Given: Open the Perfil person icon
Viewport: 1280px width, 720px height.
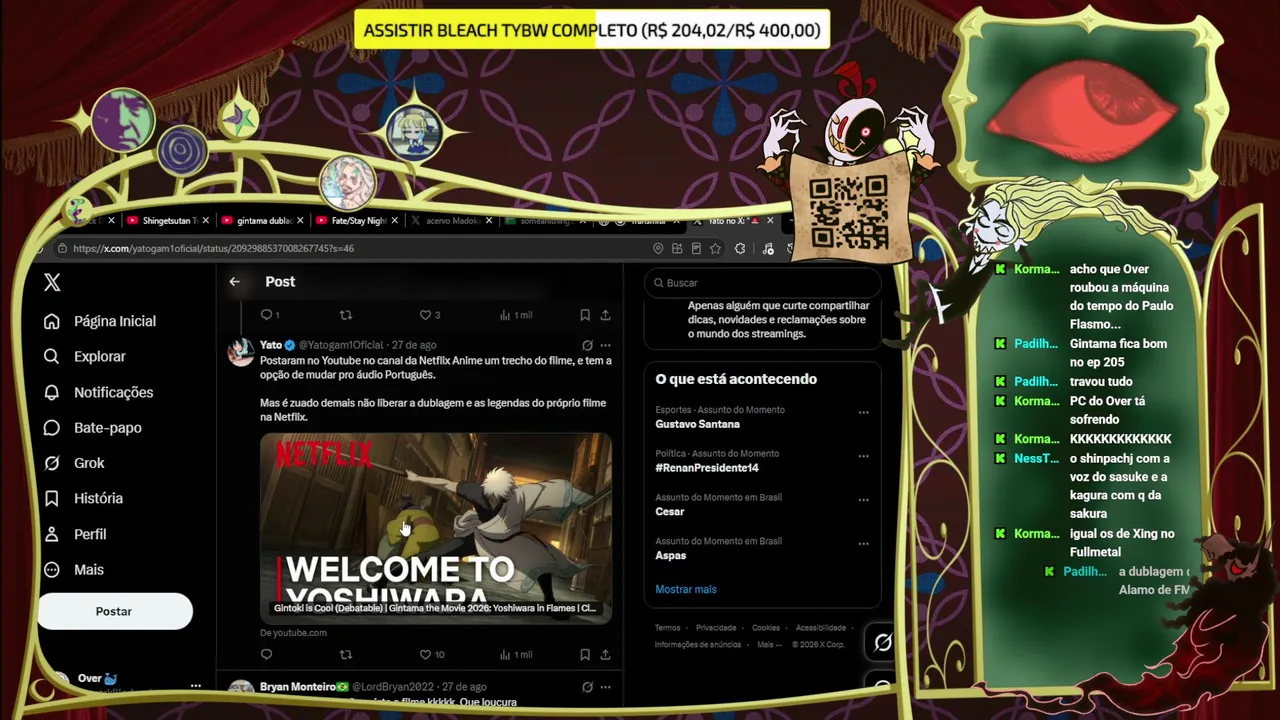Looking at the screenshot, I should click(52, 534).
